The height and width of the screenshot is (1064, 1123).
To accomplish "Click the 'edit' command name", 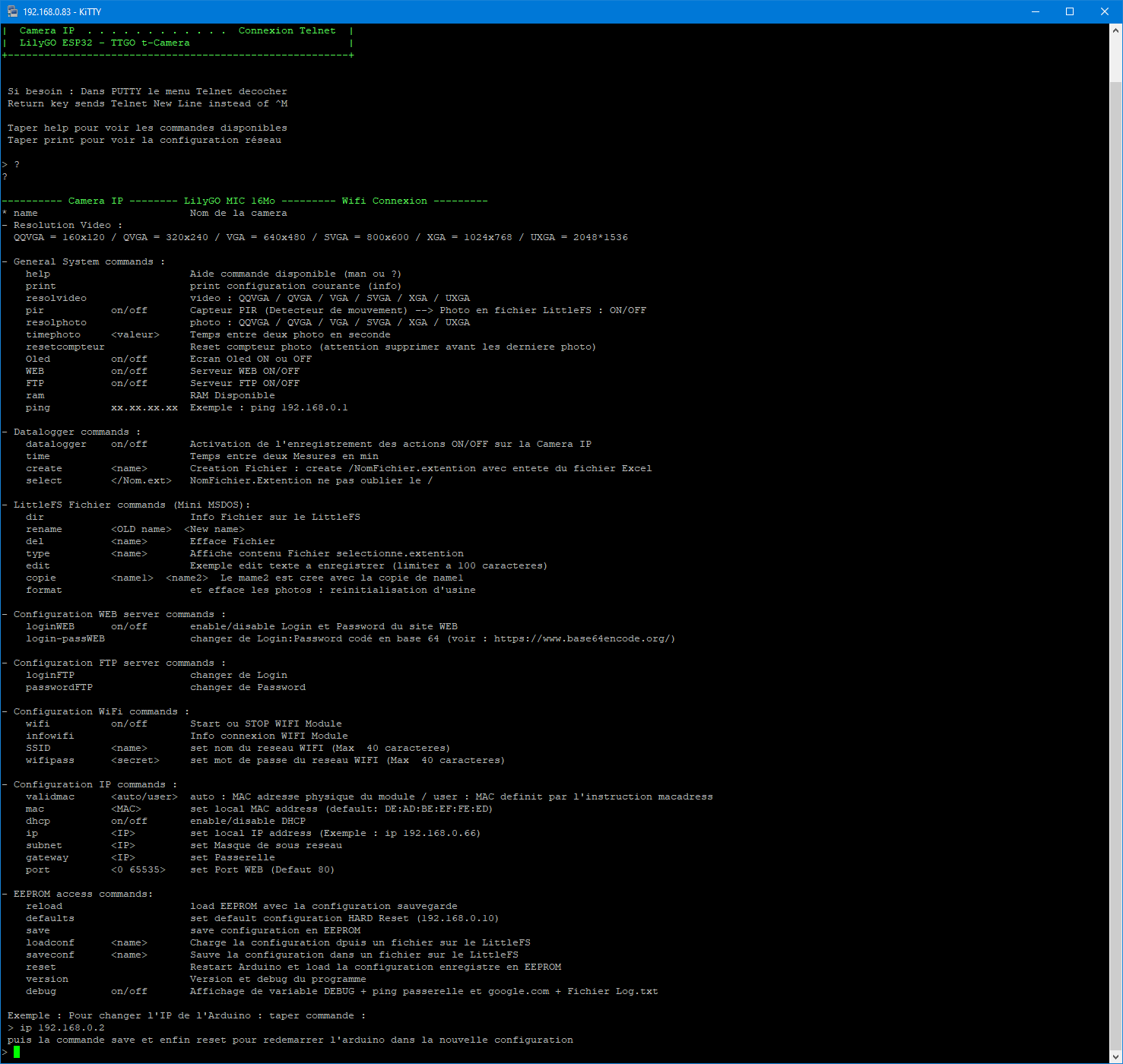I will [x=38, y=565].
